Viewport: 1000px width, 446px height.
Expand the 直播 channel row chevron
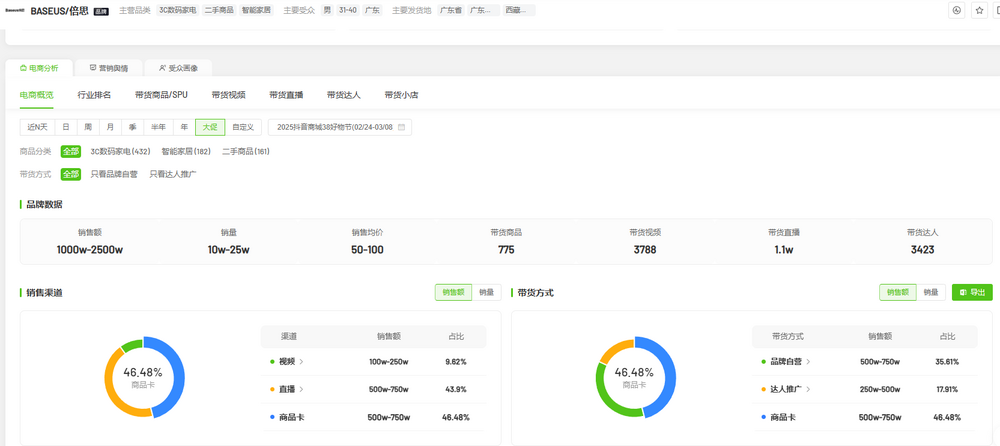[x=301, y=389]
